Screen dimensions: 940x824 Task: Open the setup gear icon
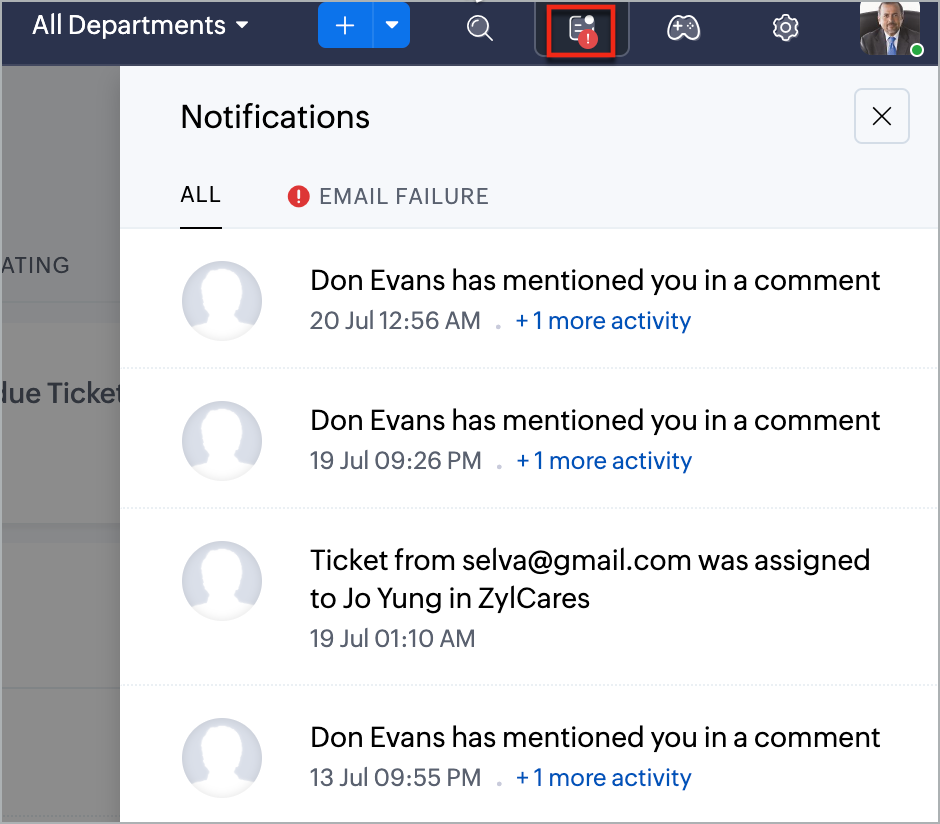785,28
